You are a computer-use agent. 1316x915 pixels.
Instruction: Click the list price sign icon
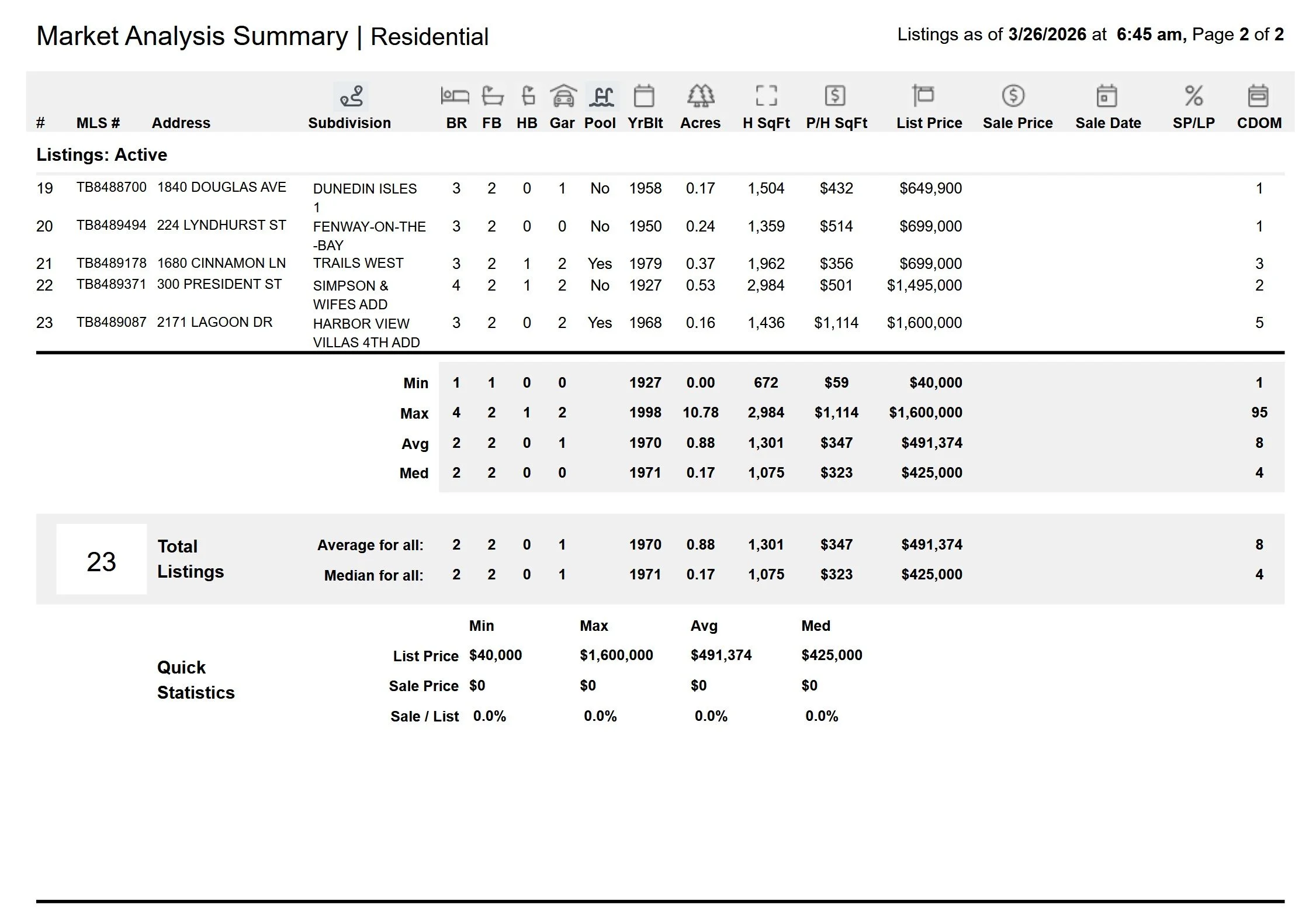(923, 96)
